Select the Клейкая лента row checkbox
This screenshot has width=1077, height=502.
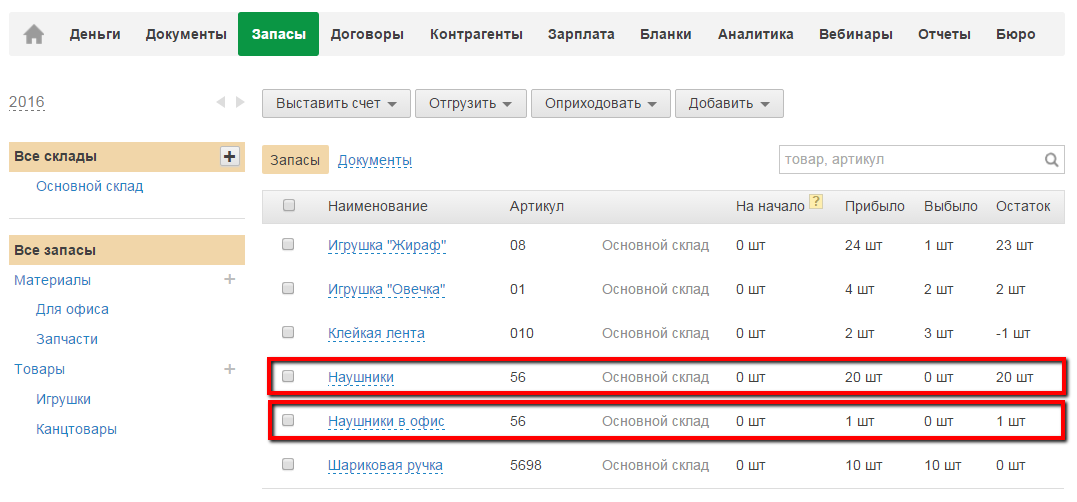289,333
